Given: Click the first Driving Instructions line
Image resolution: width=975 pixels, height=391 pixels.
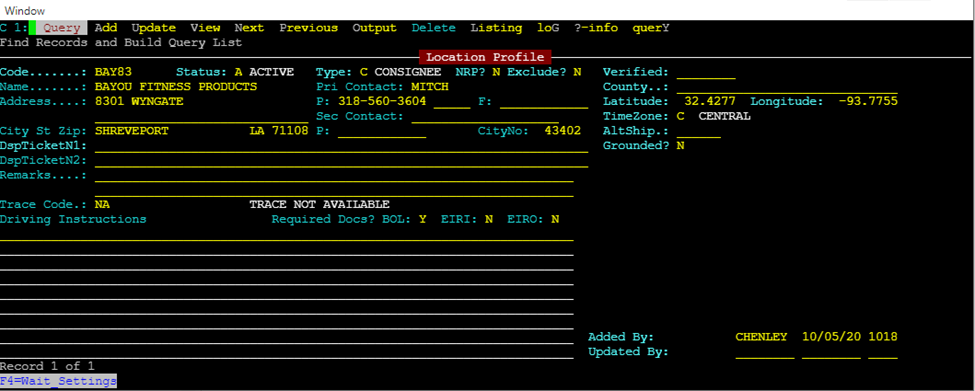Looking at the screenshot, I should pyautogui.click(x=287, y=235).
